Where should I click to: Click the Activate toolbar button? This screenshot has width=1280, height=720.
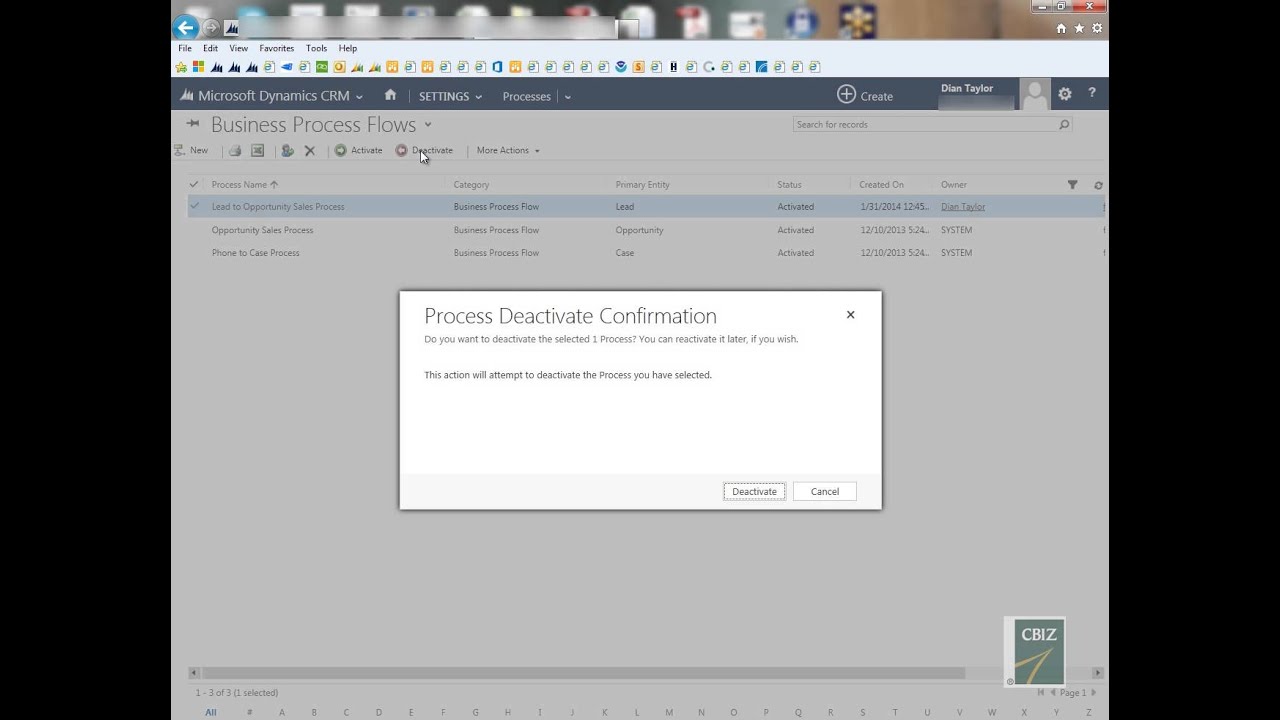click(x=358, y=150)
